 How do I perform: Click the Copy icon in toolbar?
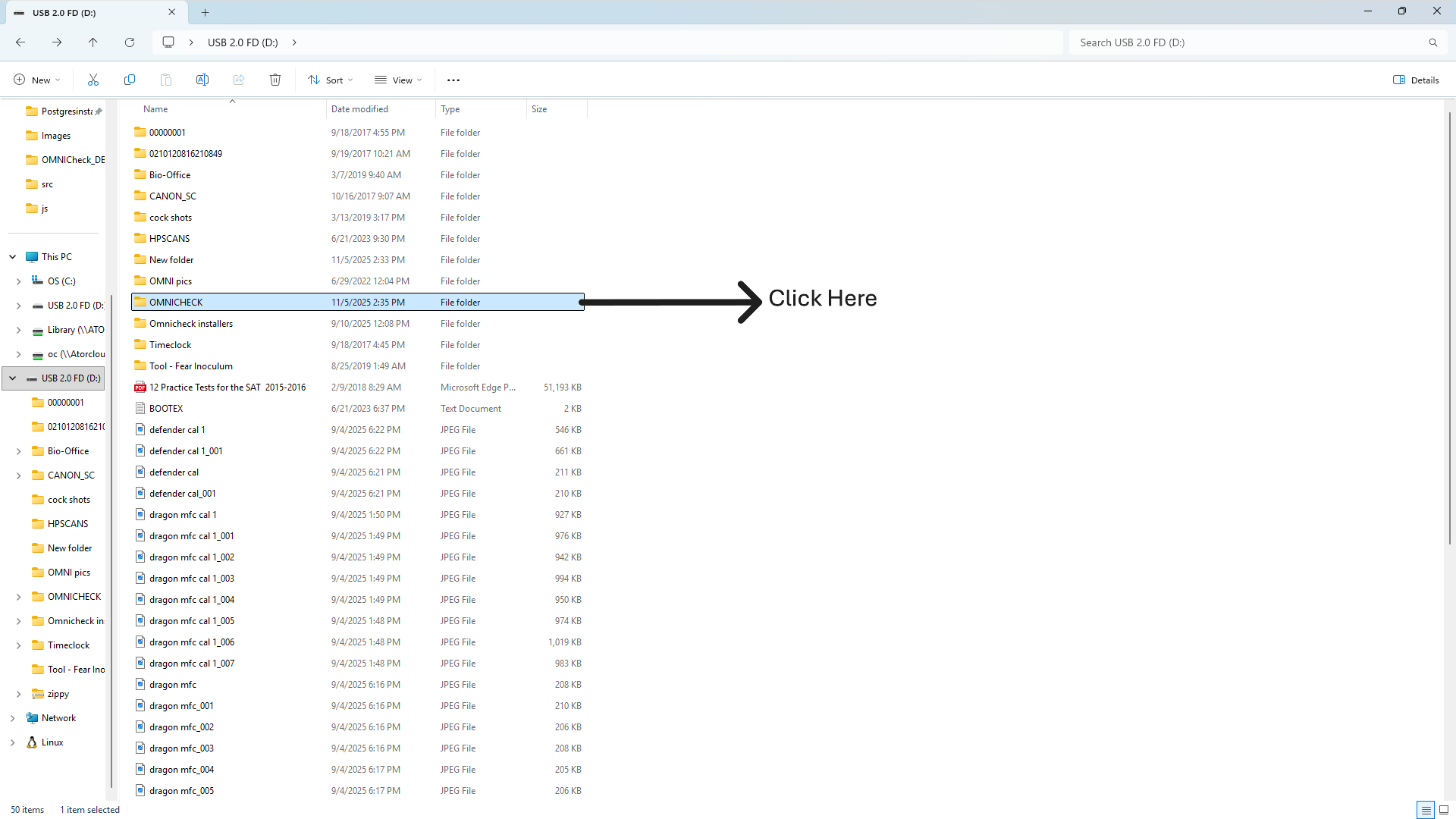point(130,80)
